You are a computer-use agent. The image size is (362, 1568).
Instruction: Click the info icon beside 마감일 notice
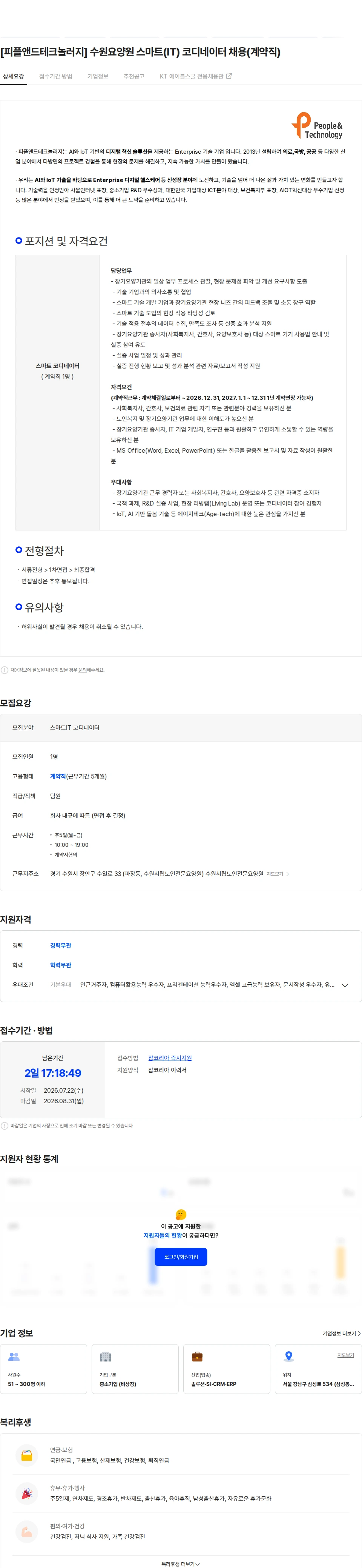click(x=5, y=1126)
